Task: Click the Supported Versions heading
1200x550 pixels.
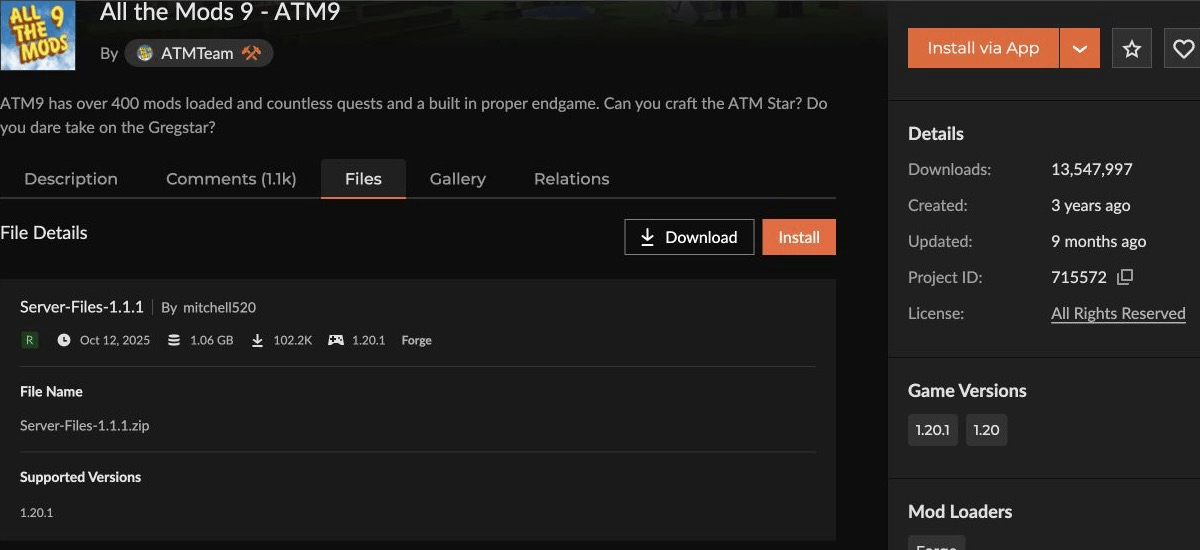Action: tap(81, 477)
